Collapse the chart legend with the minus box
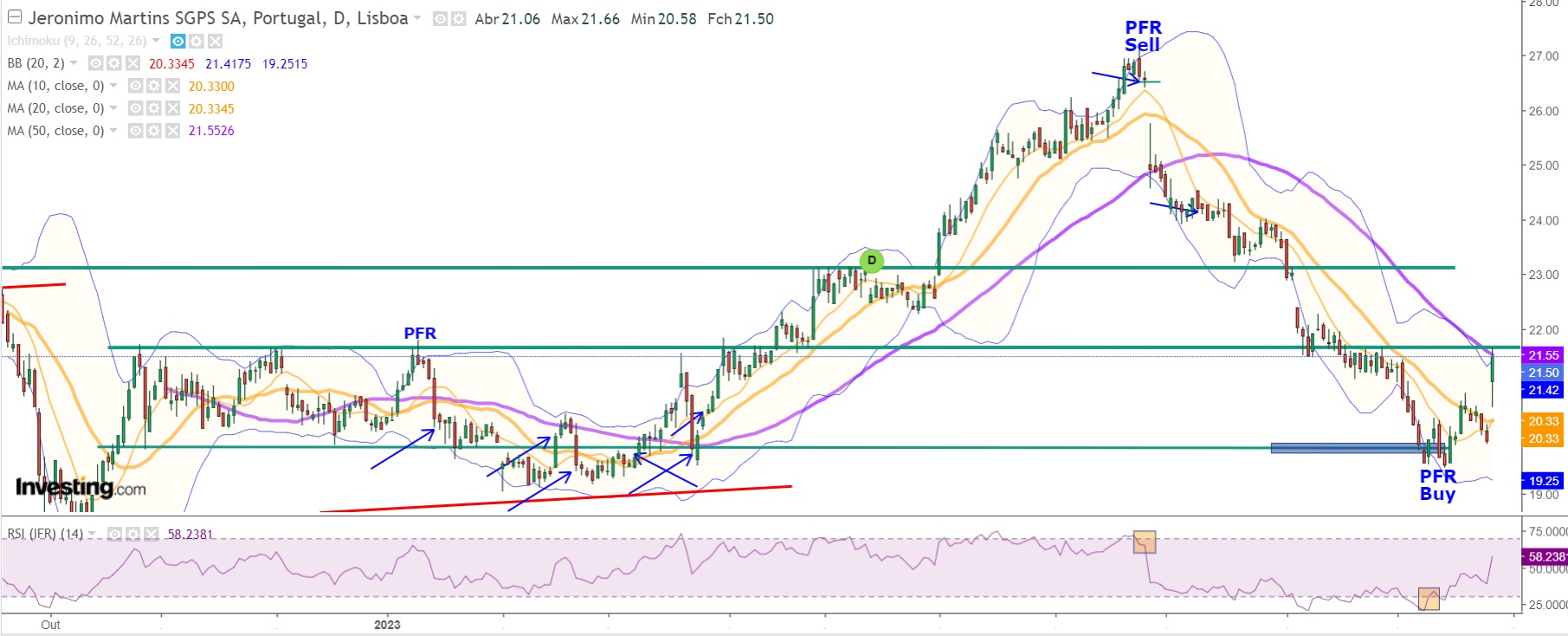This screenshot has width=1568, height=636. (14, 17)
